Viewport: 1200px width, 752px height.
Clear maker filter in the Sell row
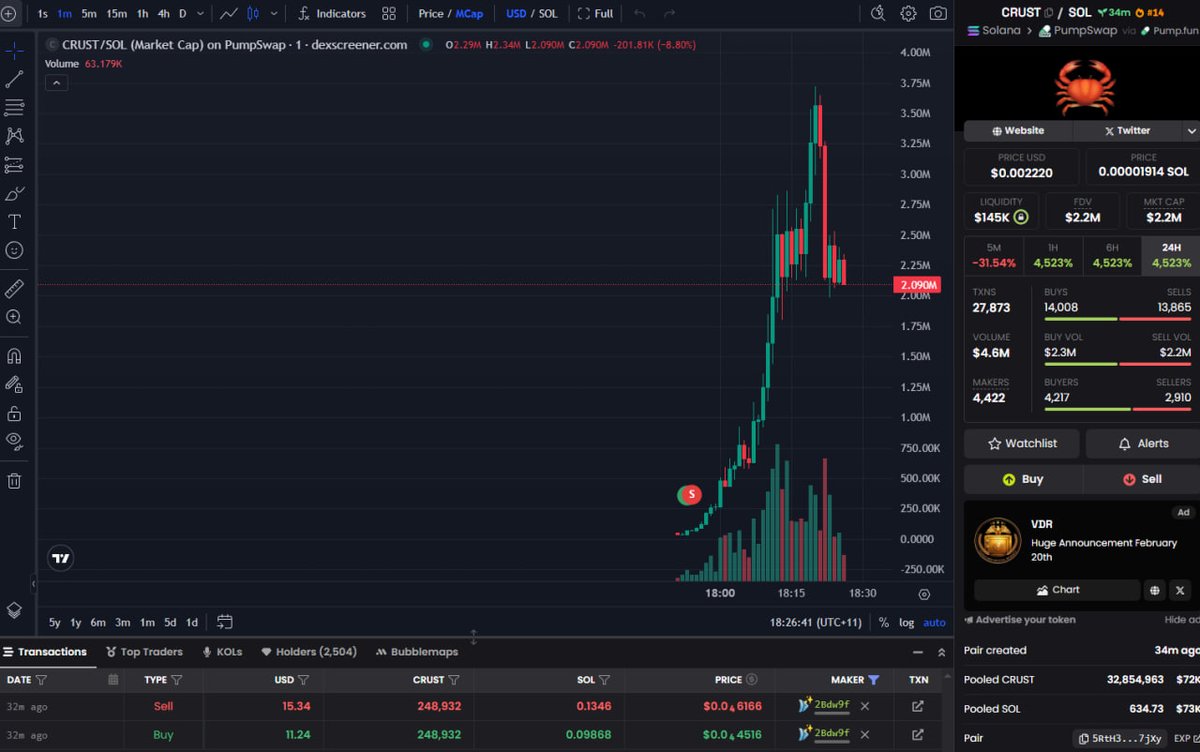tap(865, 706)
